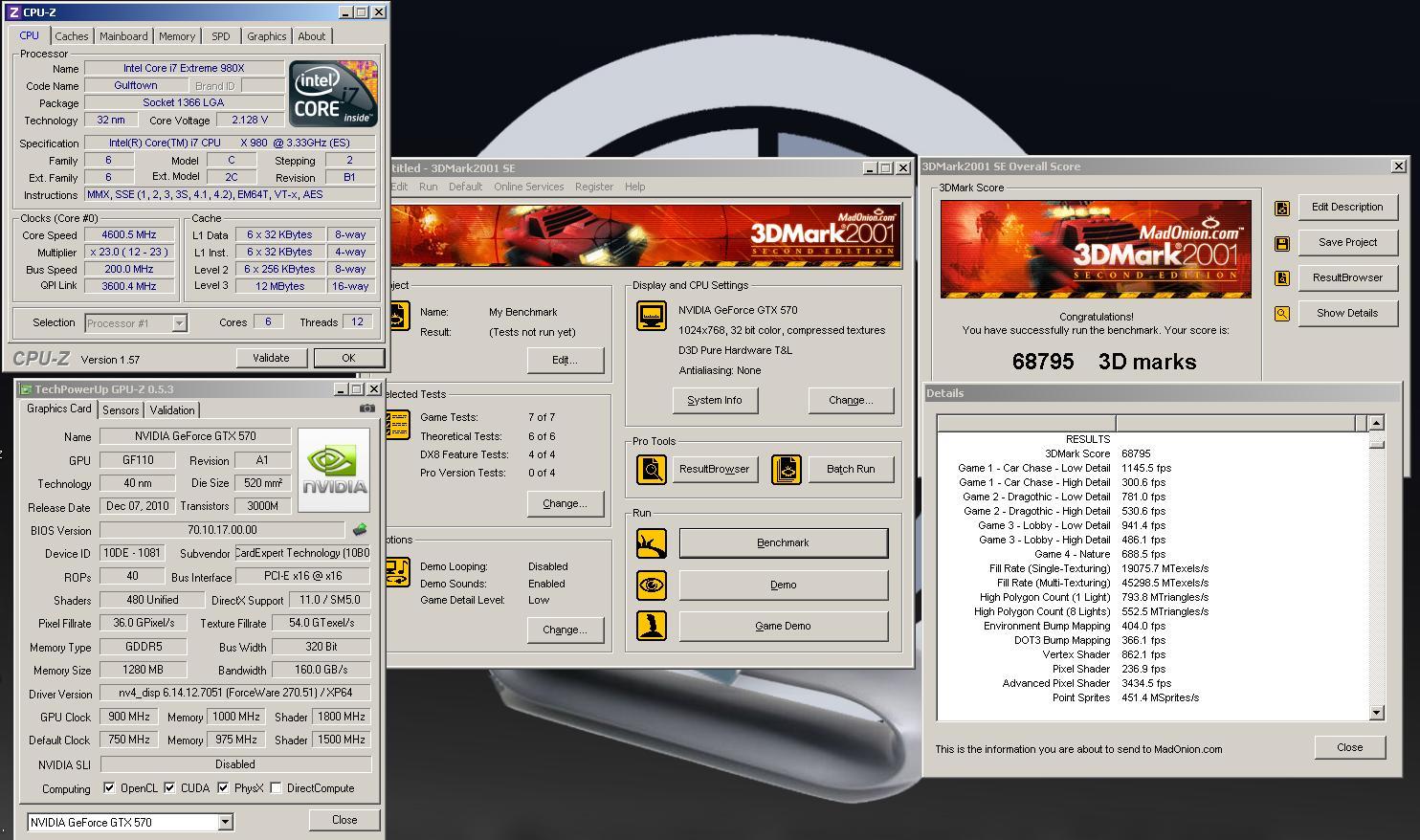Click the Edit Description button
Screen dimensions: 1420x840
pos(1347,207)
